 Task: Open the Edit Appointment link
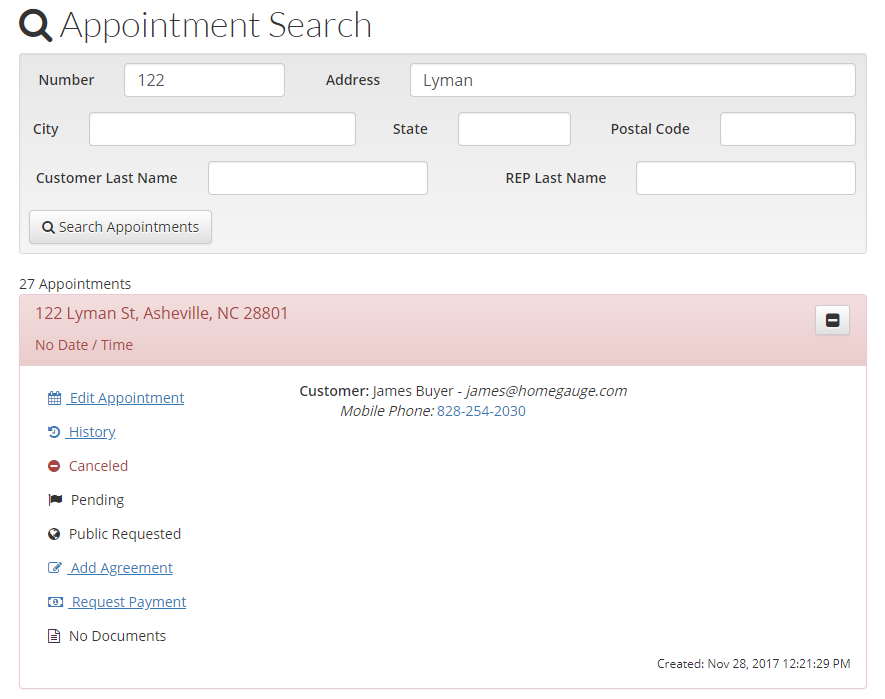click(x=126, y=398)
